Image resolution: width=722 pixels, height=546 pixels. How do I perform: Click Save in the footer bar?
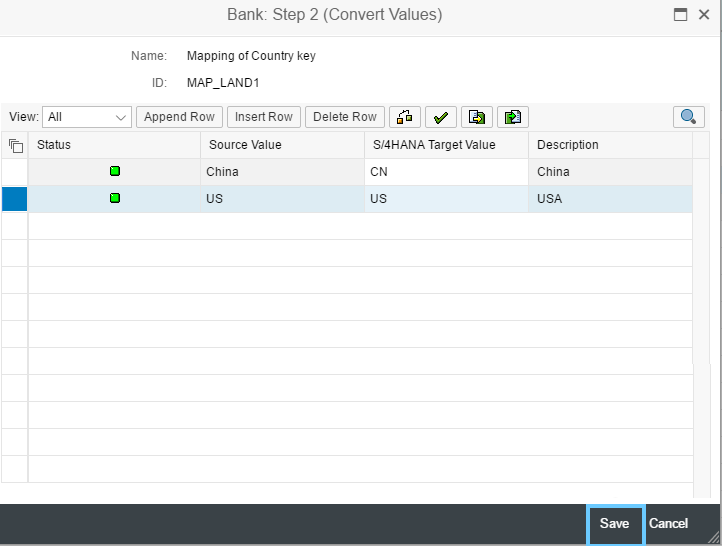click(615, 523)
